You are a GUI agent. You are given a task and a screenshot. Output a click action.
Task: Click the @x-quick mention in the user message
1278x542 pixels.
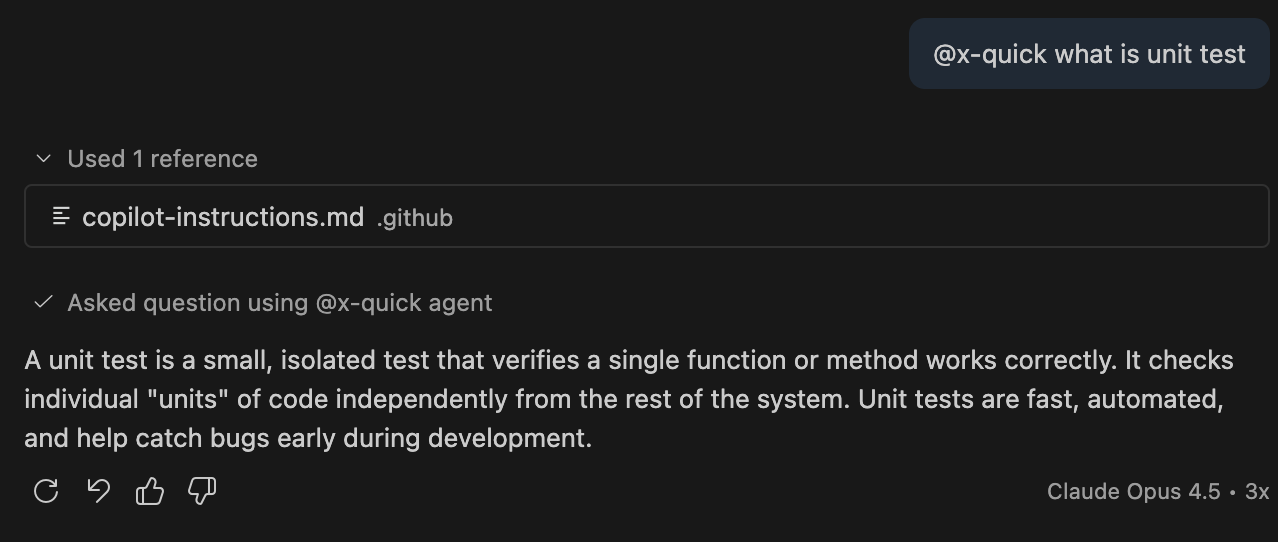[989, 54]
